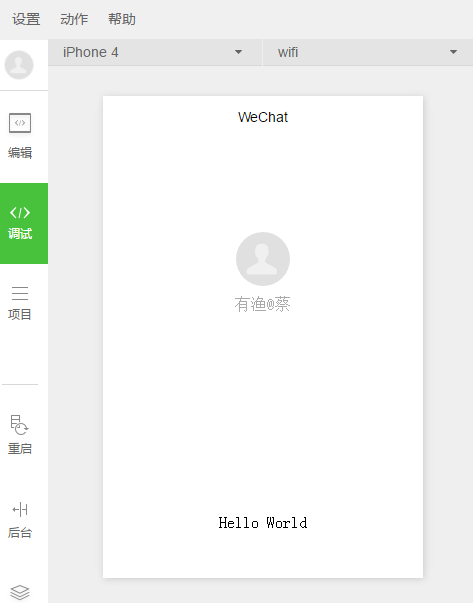473x603 pixels.
Task: Click the 重启 restart icon
Action: pyautogui.click(x=20, y=425)
